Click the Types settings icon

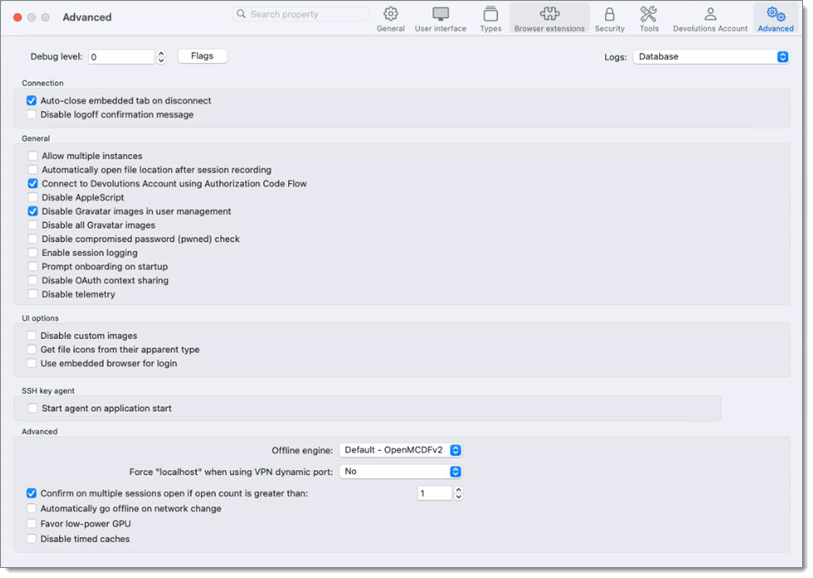click(x=489, y=18)
